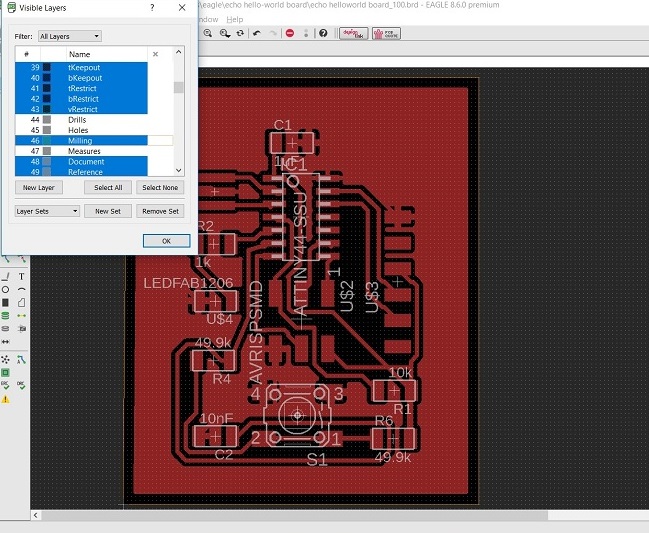Viewport: 649px width, 533px height.
Task: Click layer list scroll-up arrow
Action: click(x=178, y=52)
